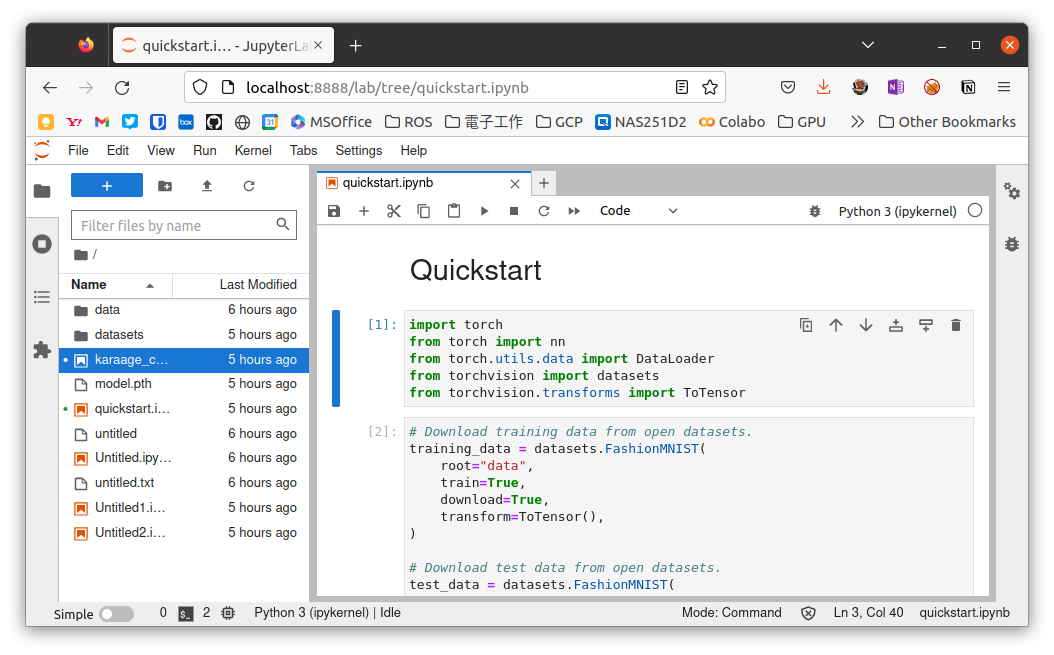1054x655 pixels.
Task: Select the datasets folder
Action: tap(184, 334)
